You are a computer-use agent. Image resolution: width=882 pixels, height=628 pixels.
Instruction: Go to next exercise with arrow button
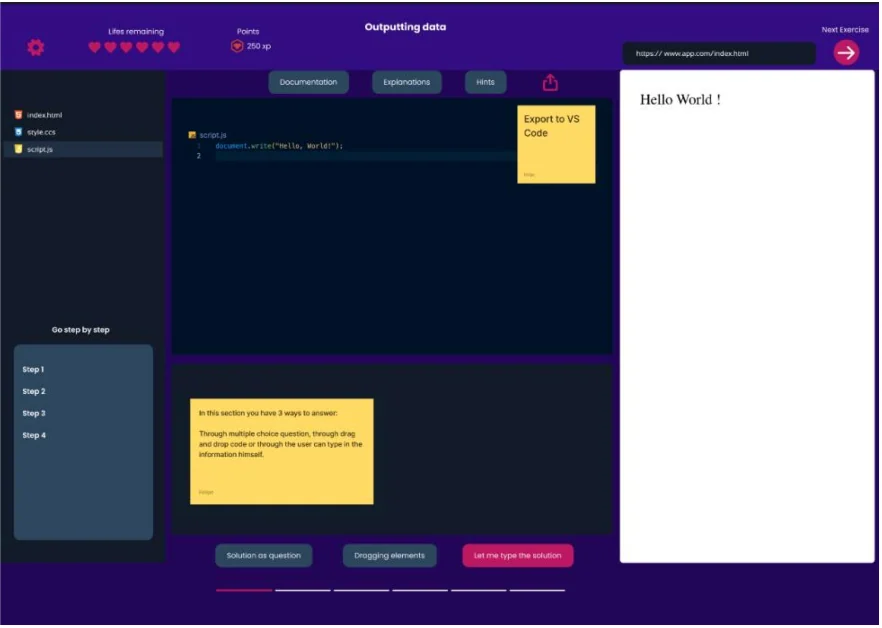(x=846, y=53)
